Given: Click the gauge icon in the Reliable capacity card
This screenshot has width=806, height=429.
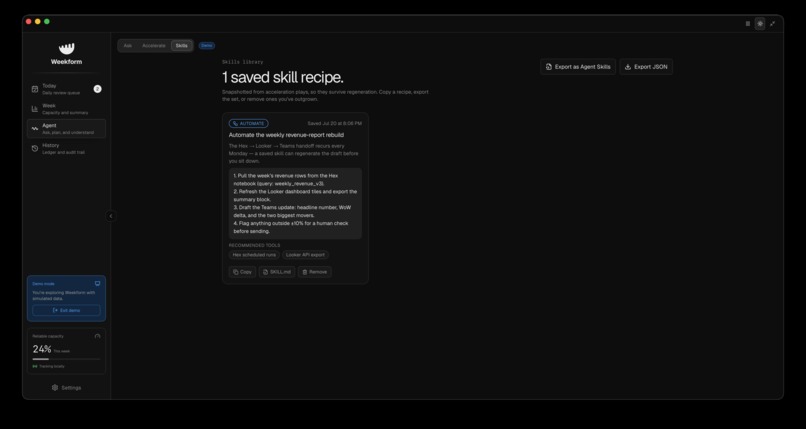Looking at the screenshot, I should [98, 337].
